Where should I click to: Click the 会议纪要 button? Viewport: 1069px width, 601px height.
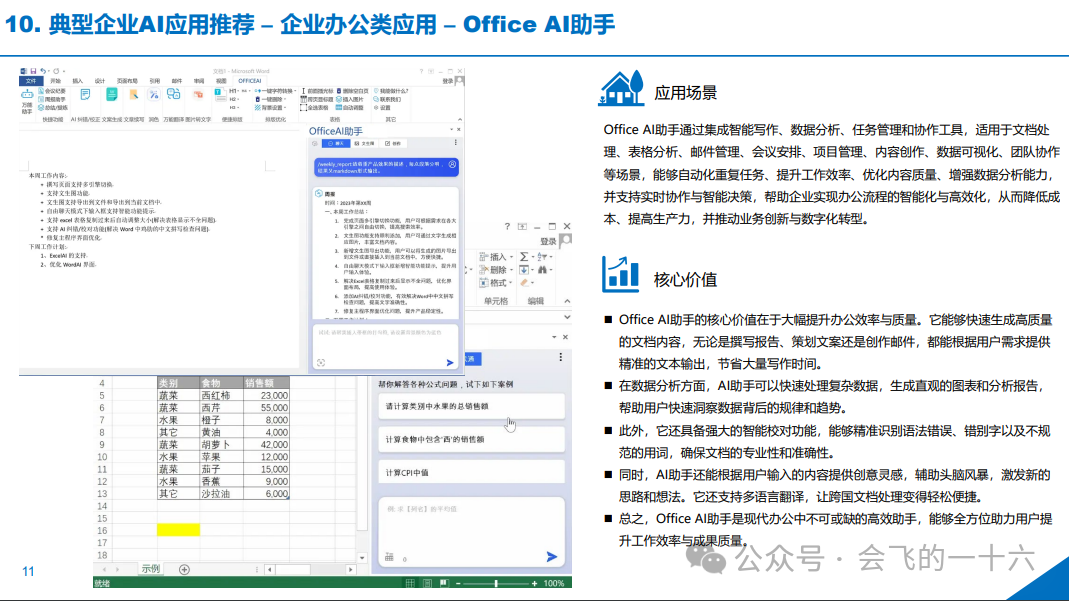pyautogui.click(x=52, y=91)
